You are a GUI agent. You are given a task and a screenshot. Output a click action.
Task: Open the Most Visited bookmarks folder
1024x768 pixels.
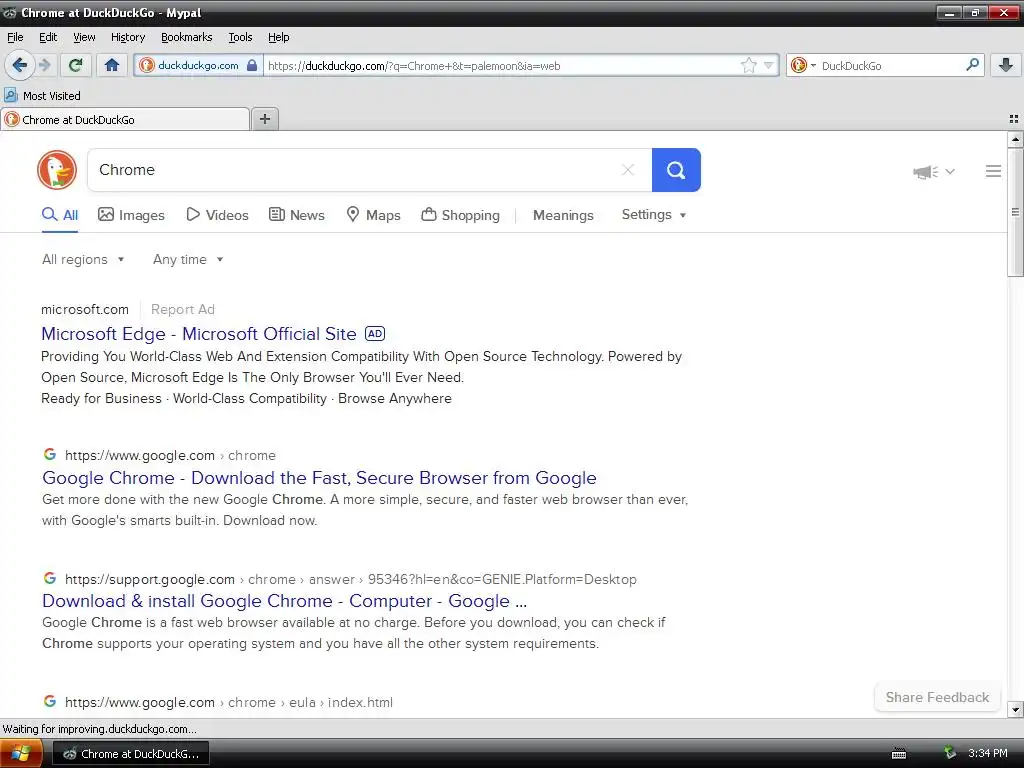pos(42,96)
